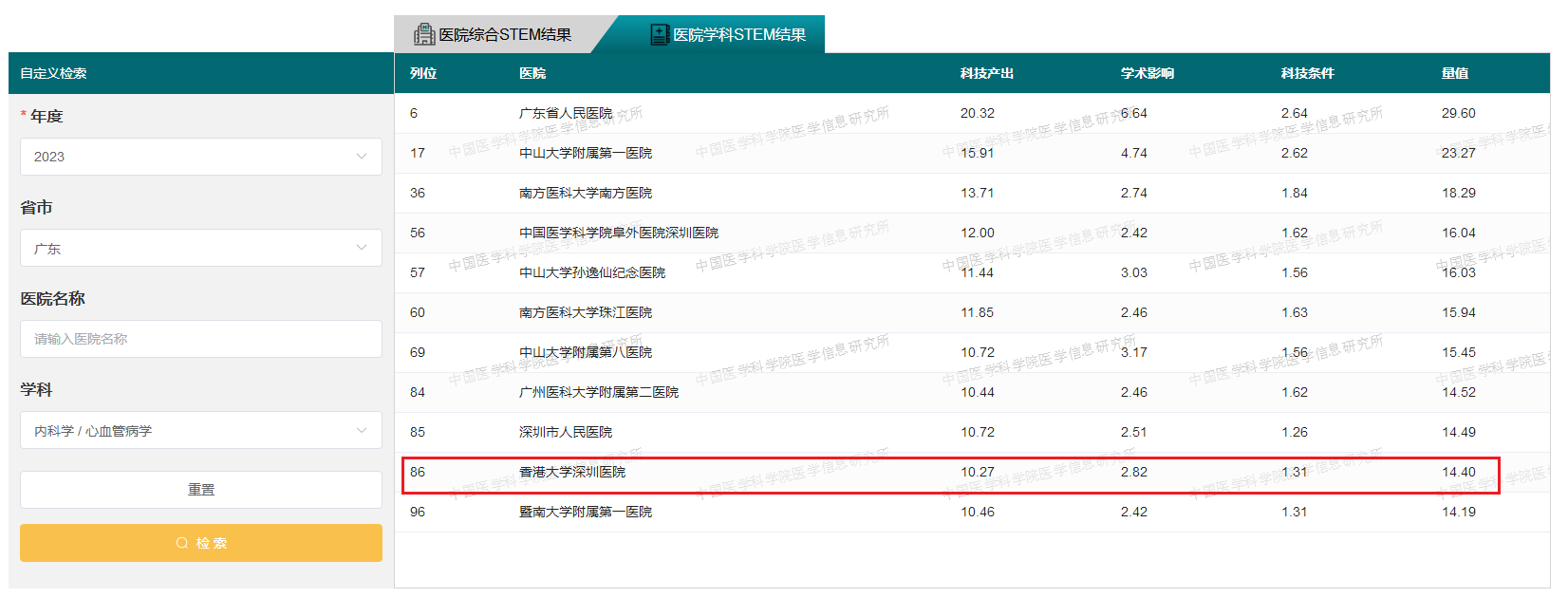Click 科技产出 value 11.44

(978, 272)
